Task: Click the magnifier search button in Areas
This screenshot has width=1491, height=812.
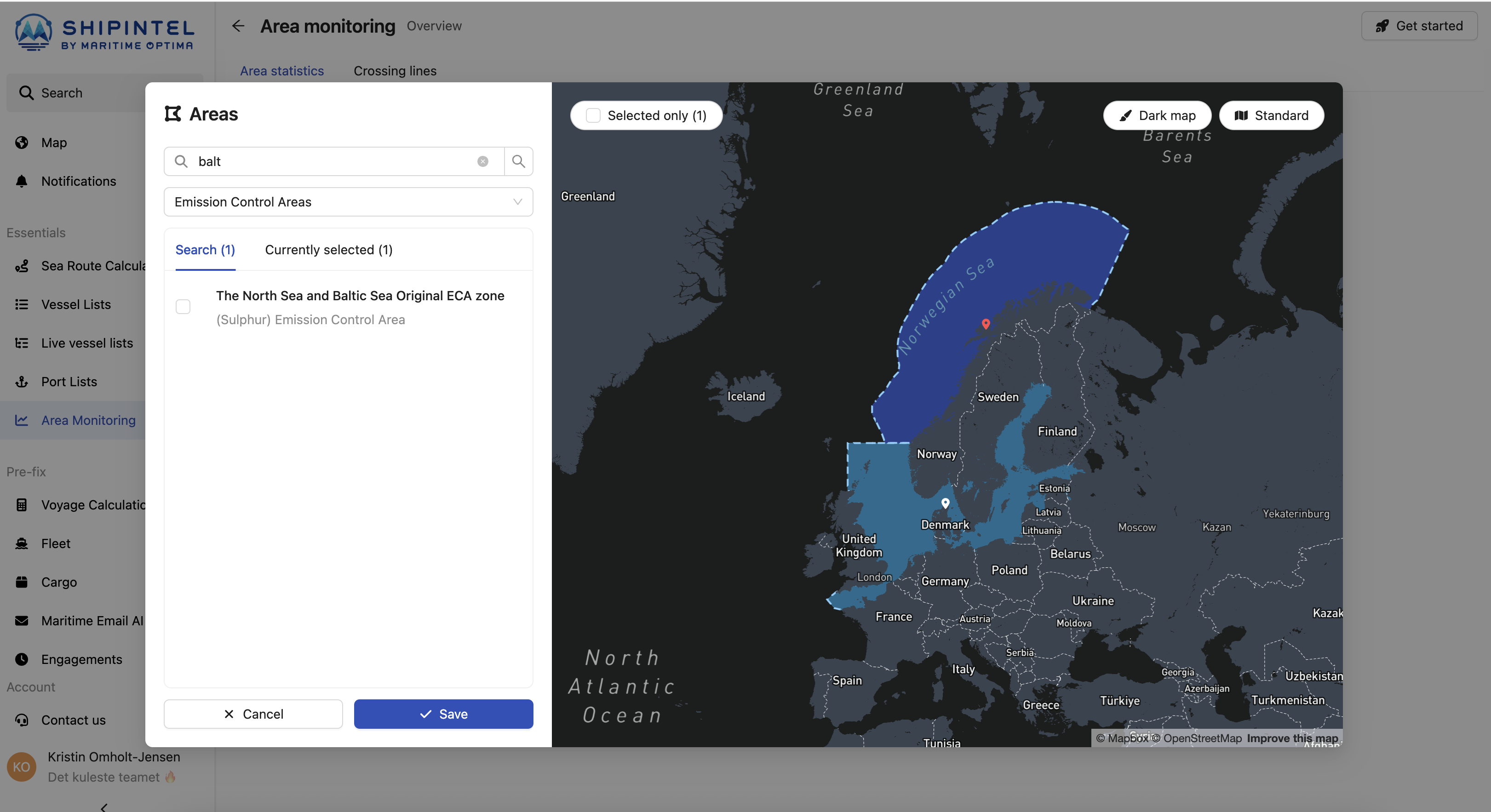Action: [518, 161]
